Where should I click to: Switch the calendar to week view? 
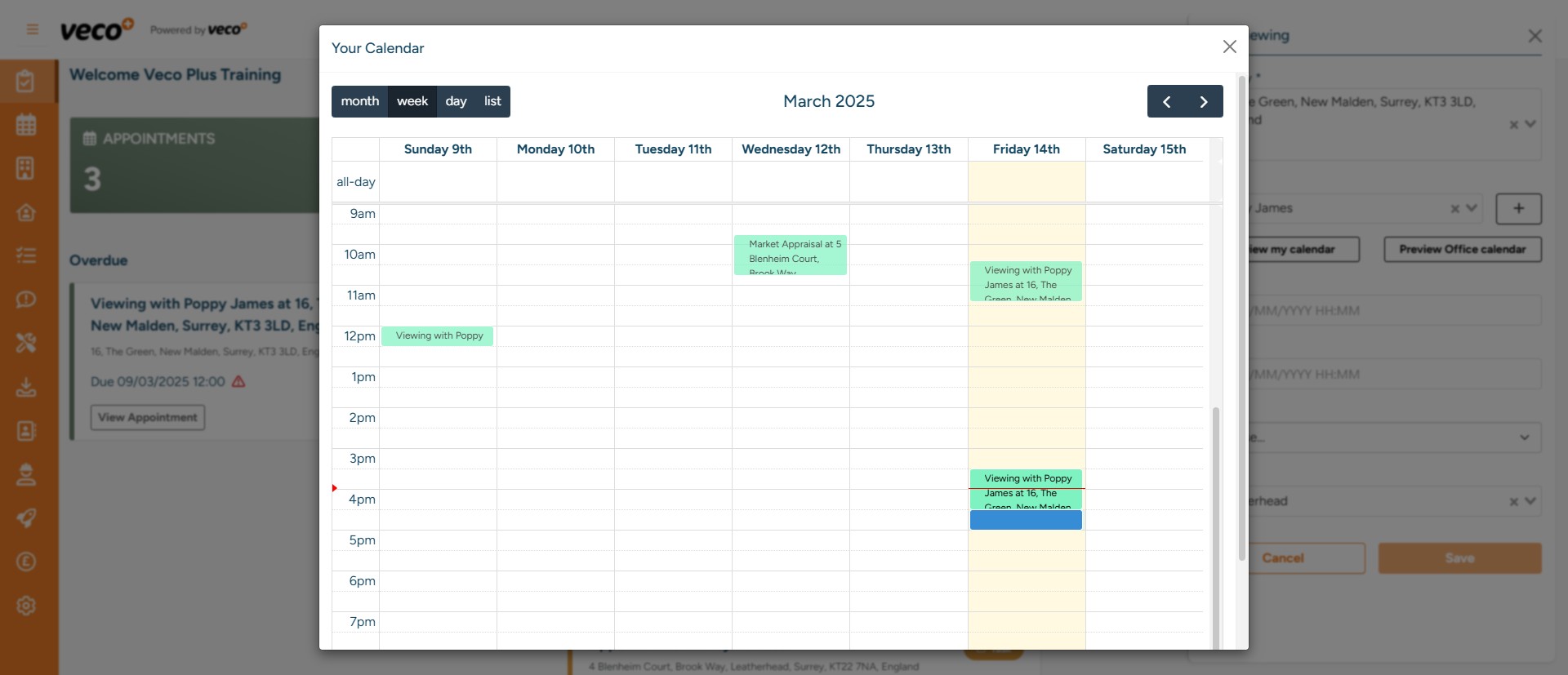click(412, 101)
